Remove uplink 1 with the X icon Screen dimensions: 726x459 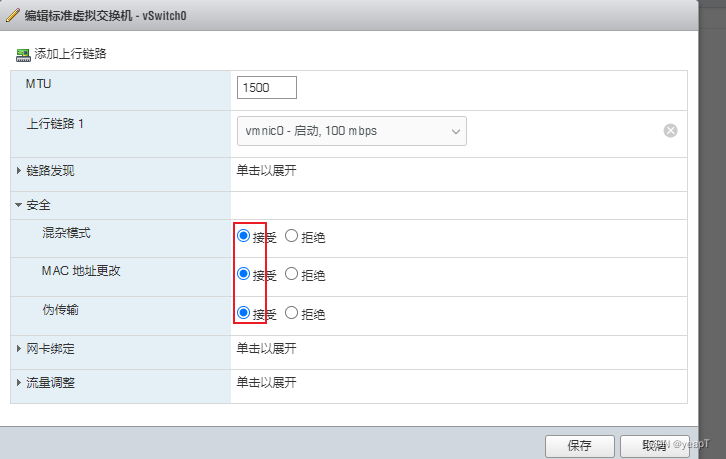(x=670, y=131)
